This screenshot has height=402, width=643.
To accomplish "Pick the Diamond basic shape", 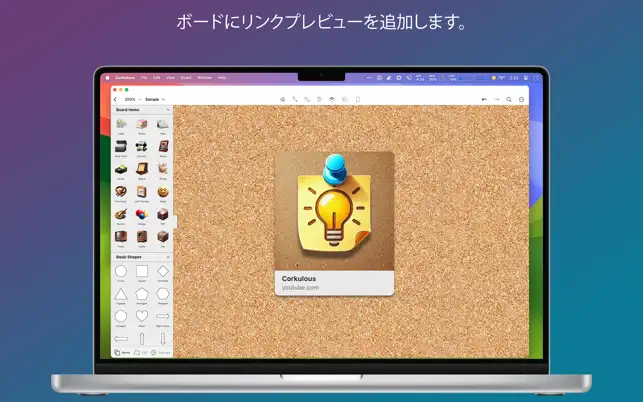I will point(163,271).
